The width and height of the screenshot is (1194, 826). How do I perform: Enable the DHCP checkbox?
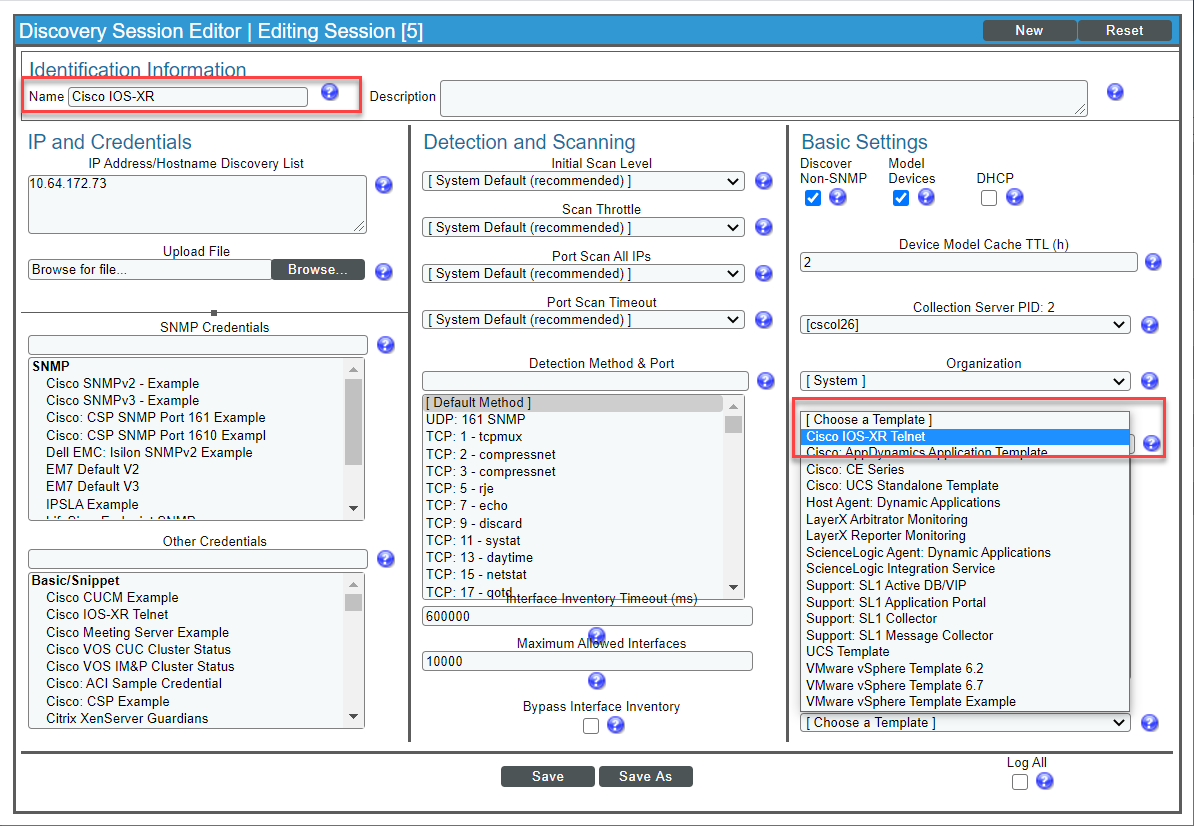[989, 198]
